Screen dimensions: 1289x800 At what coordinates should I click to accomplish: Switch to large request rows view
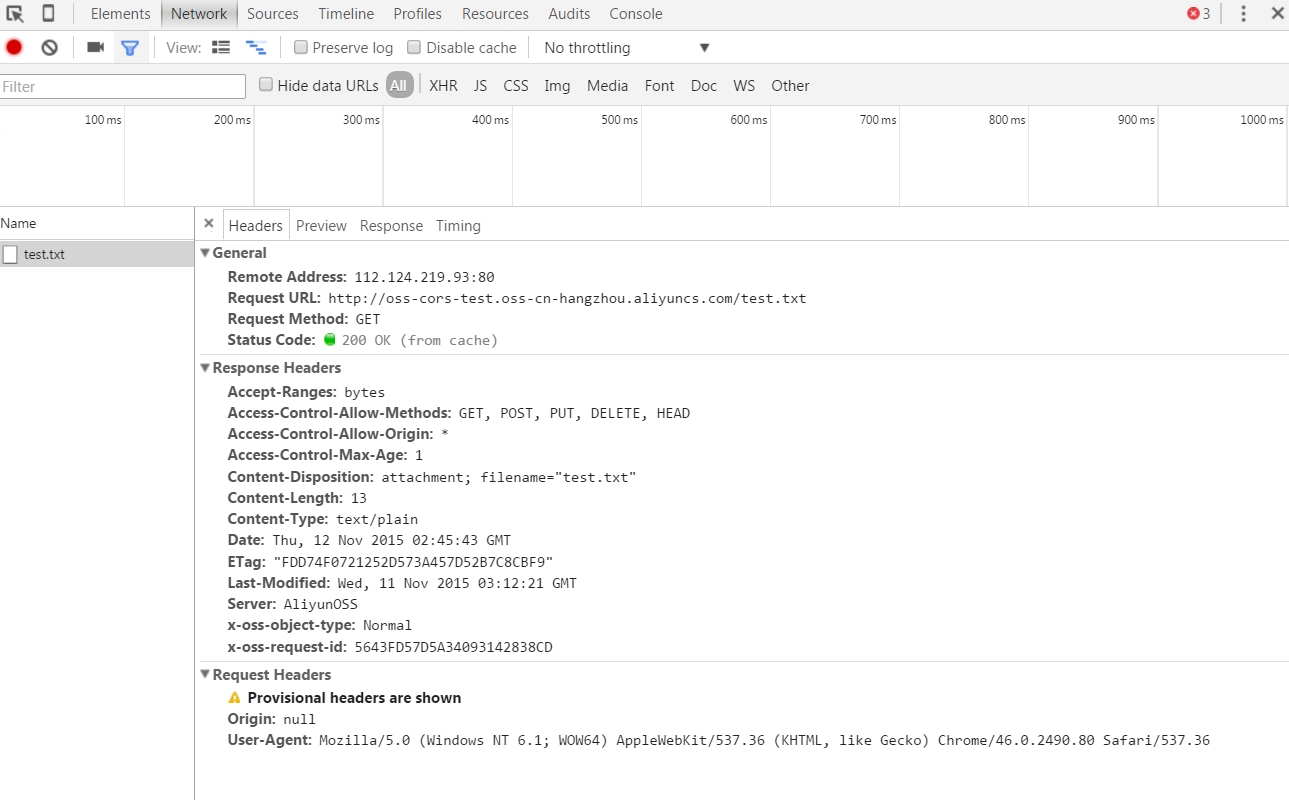tap(221, 47)
